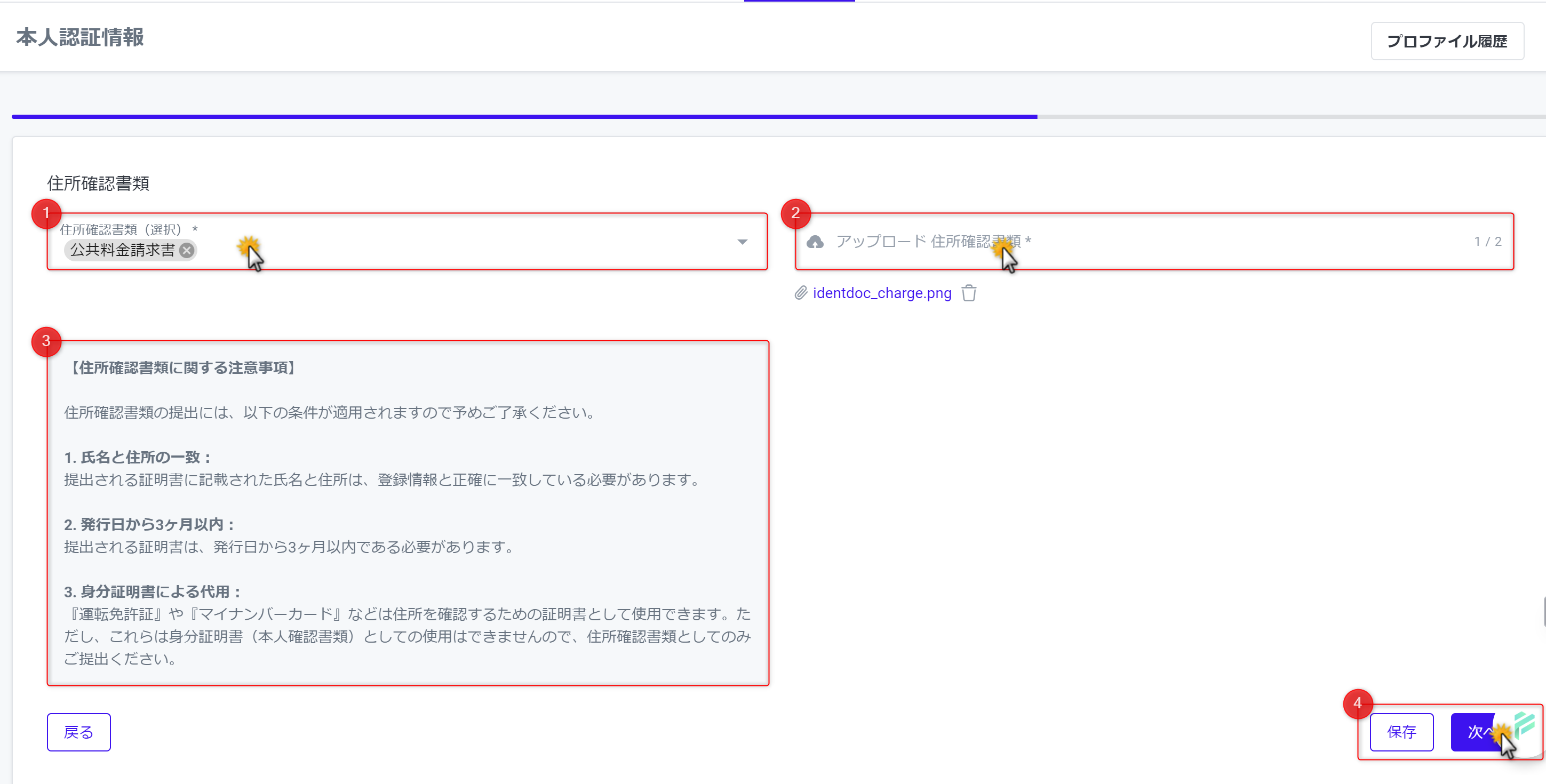Click the 1 / 2 file counter
Screen dimensions: 1546x784
click(x=1488, y=242)
